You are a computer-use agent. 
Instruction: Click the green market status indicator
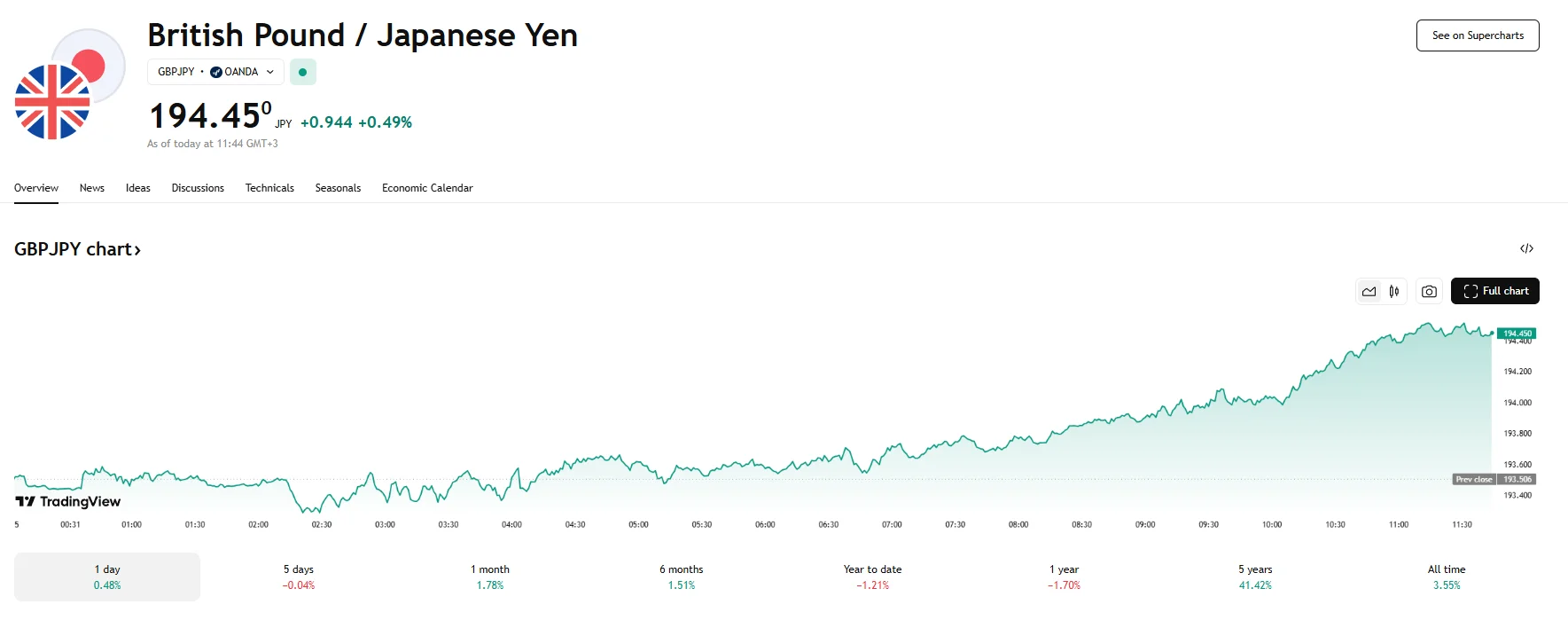click(303, 72)
